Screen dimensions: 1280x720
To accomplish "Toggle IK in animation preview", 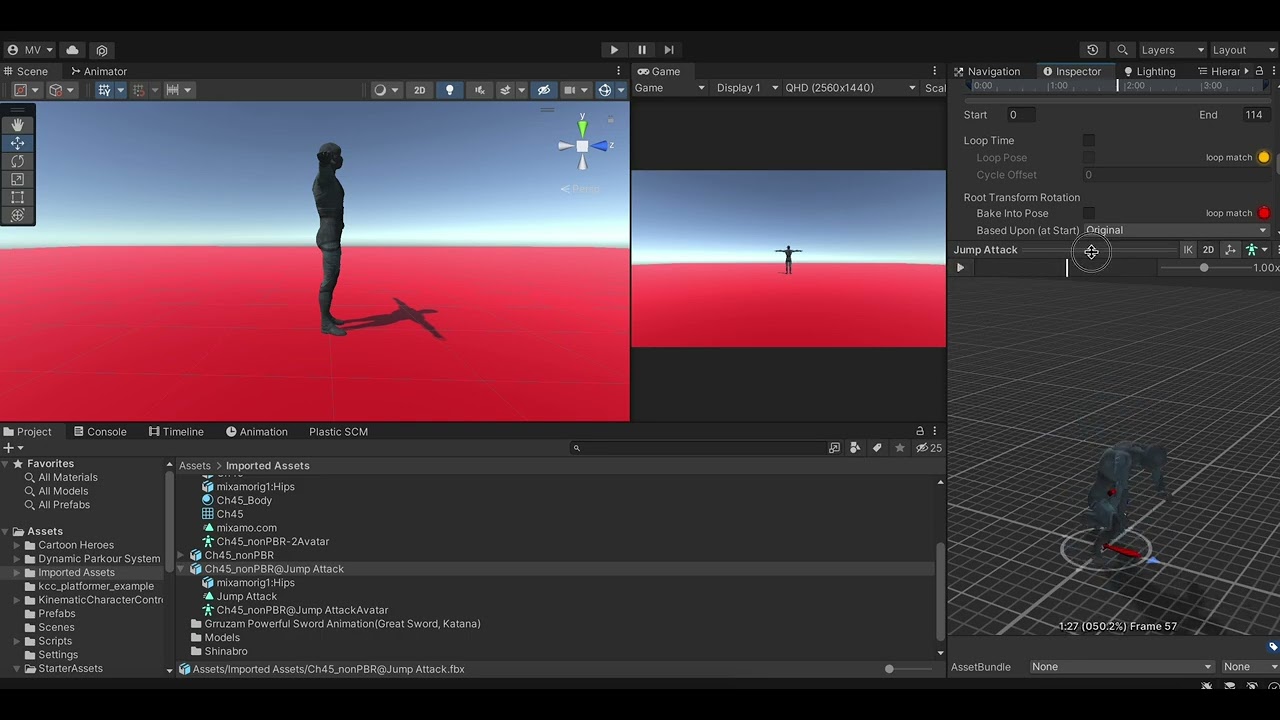I will click(x=1188, y=250).
